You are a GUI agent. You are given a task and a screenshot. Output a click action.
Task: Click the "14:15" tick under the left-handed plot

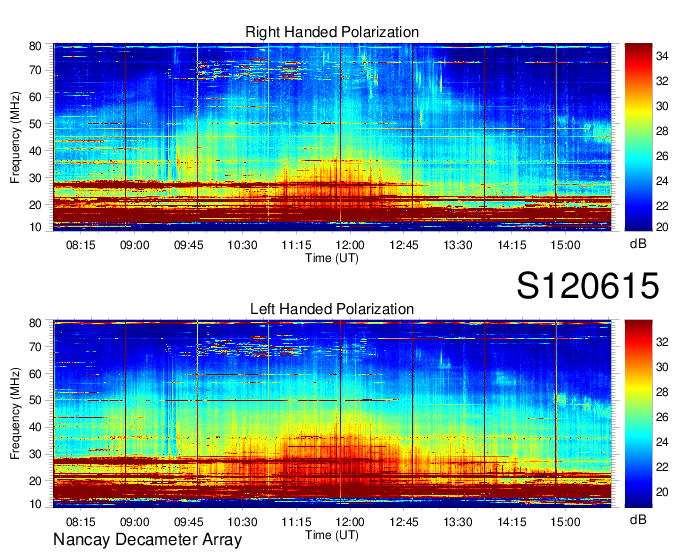512,522
